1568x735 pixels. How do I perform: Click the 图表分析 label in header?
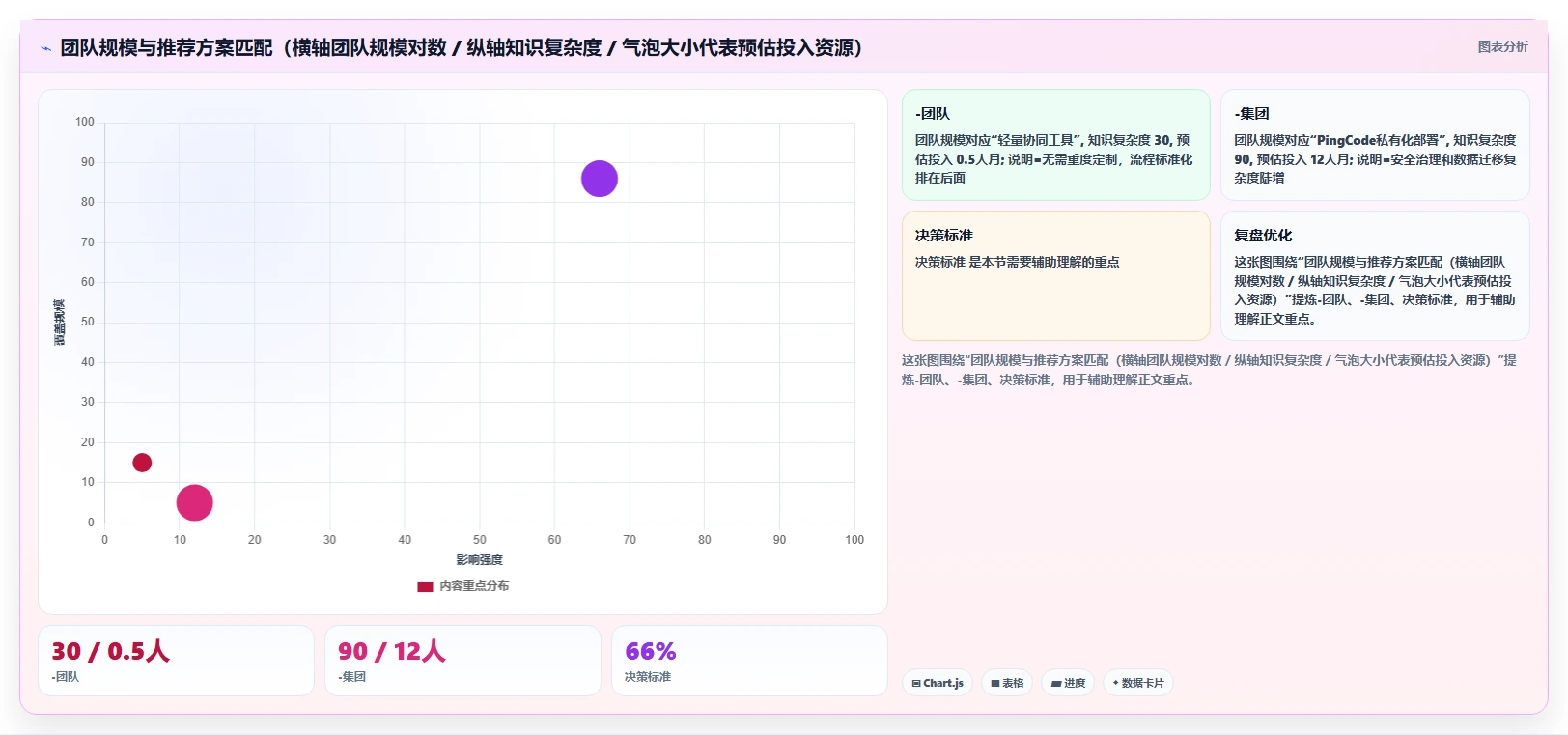click(x=1502, y=46)
